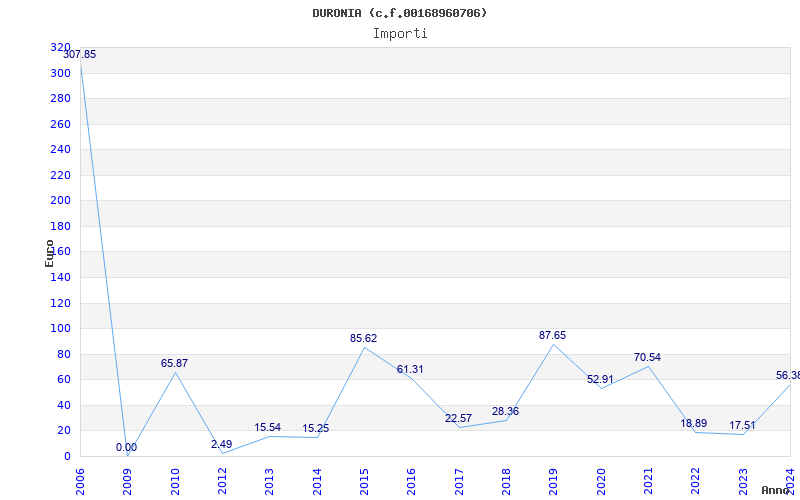Click the 2.49 value label
Image resolution: width=800 pixels, height=500 pixels.
[x=221, y=444]
